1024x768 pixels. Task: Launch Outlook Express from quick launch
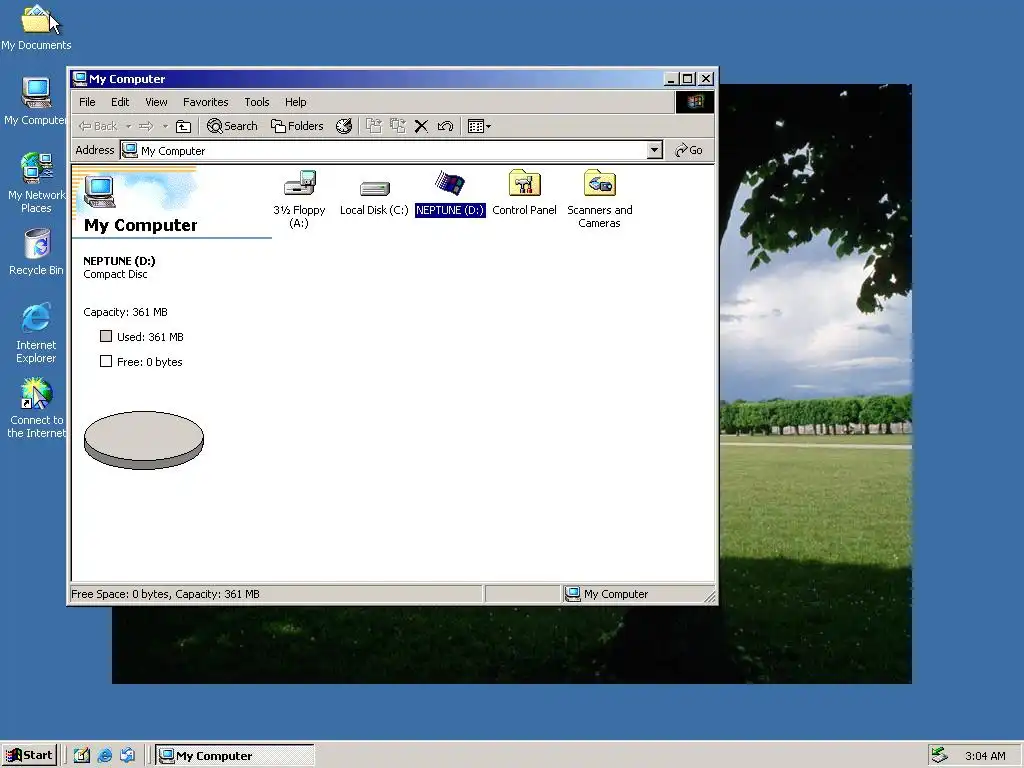click(x=127, y=756)
